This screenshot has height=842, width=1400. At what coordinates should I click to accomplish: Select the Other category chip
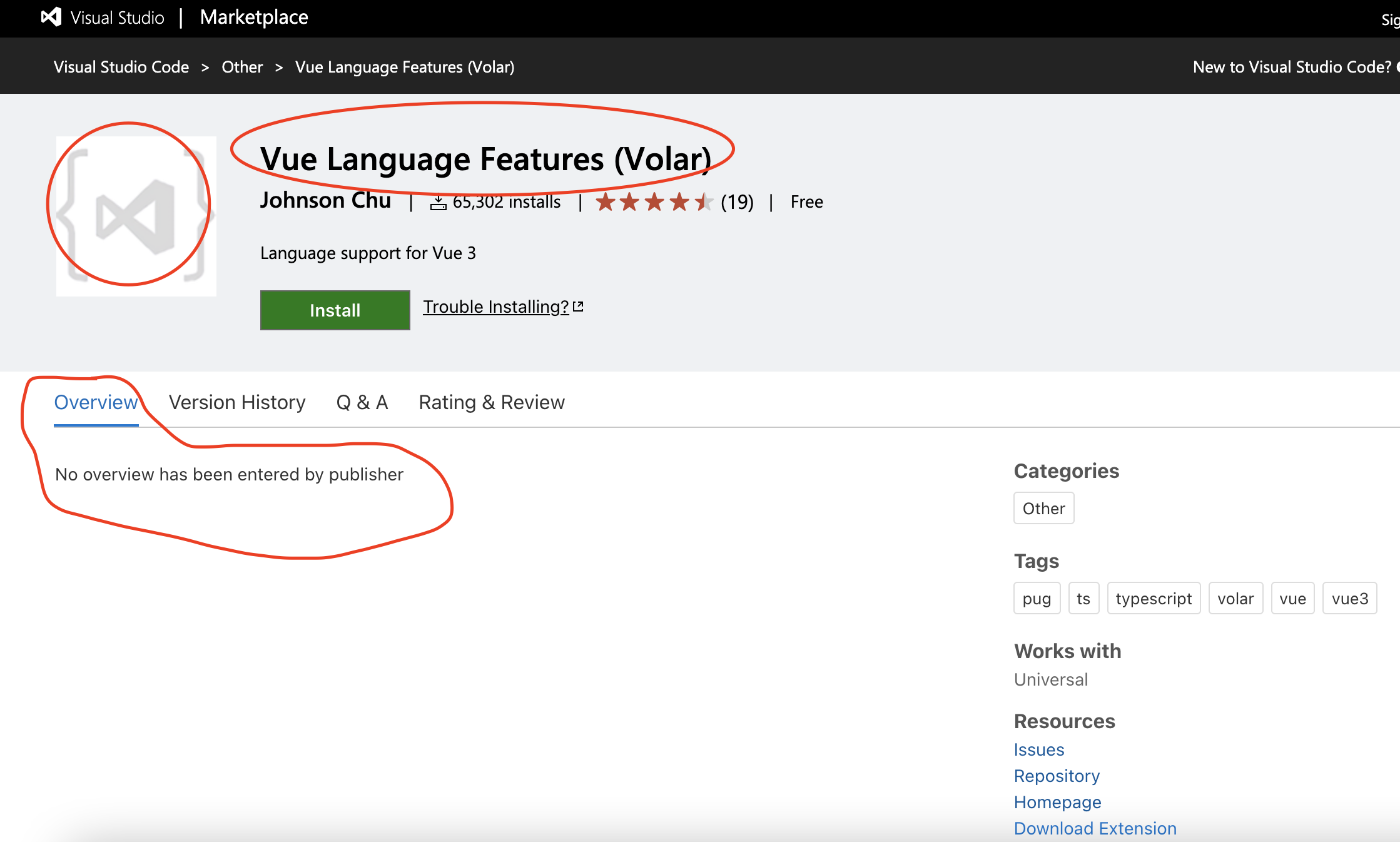[1043, 509]
